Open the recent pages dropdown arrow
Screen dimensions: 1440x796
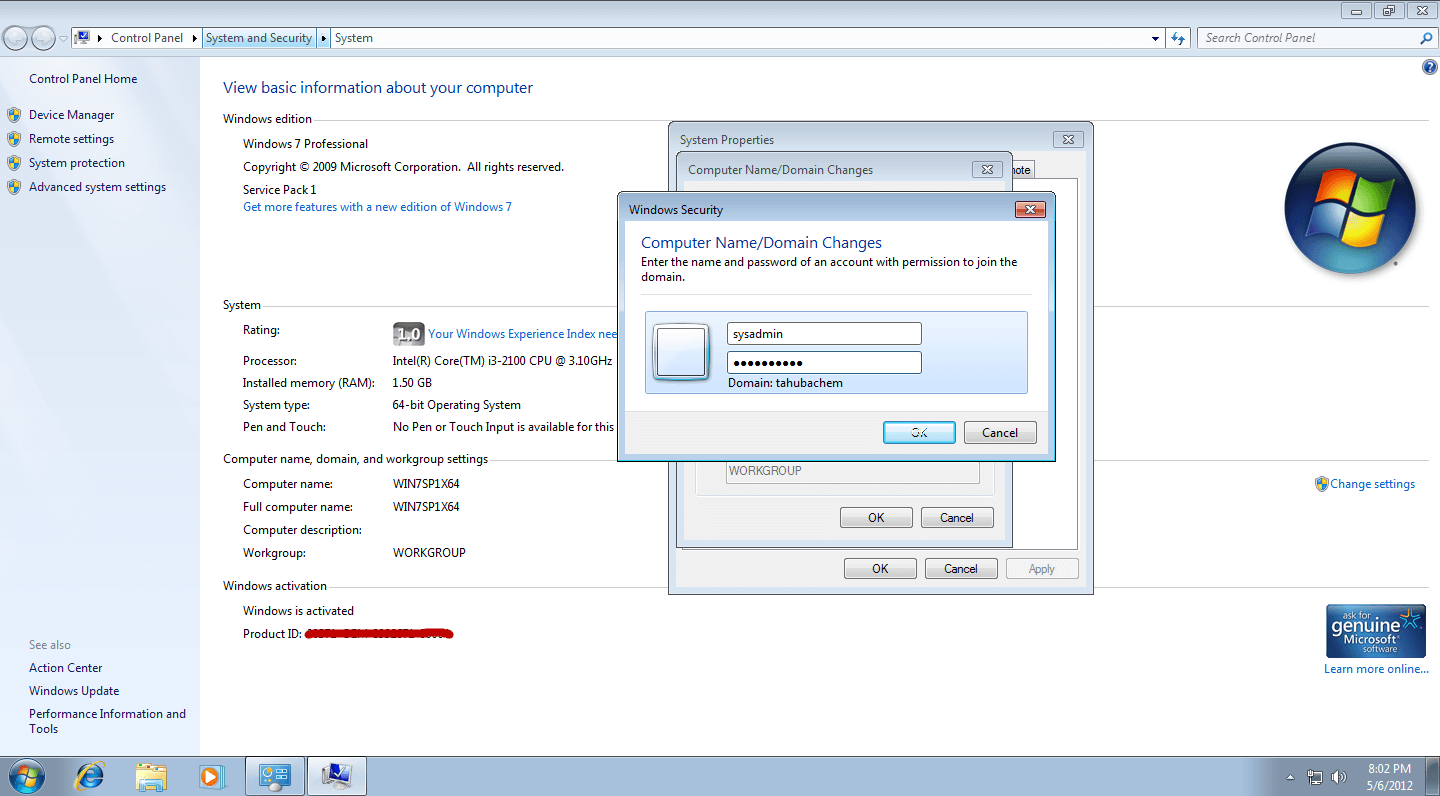click(x=64, y=39)
